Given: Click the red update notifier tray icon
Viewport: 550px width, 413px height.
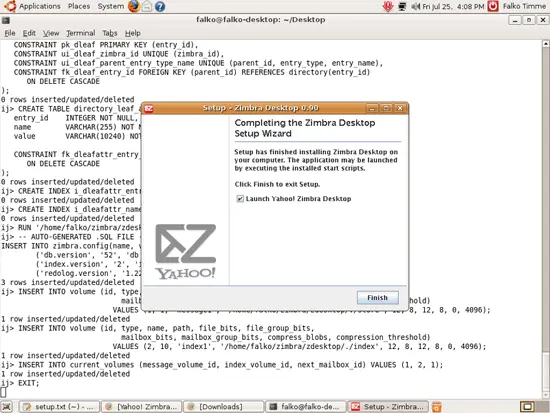Looking at the screenshot, I should pos(388,6).
